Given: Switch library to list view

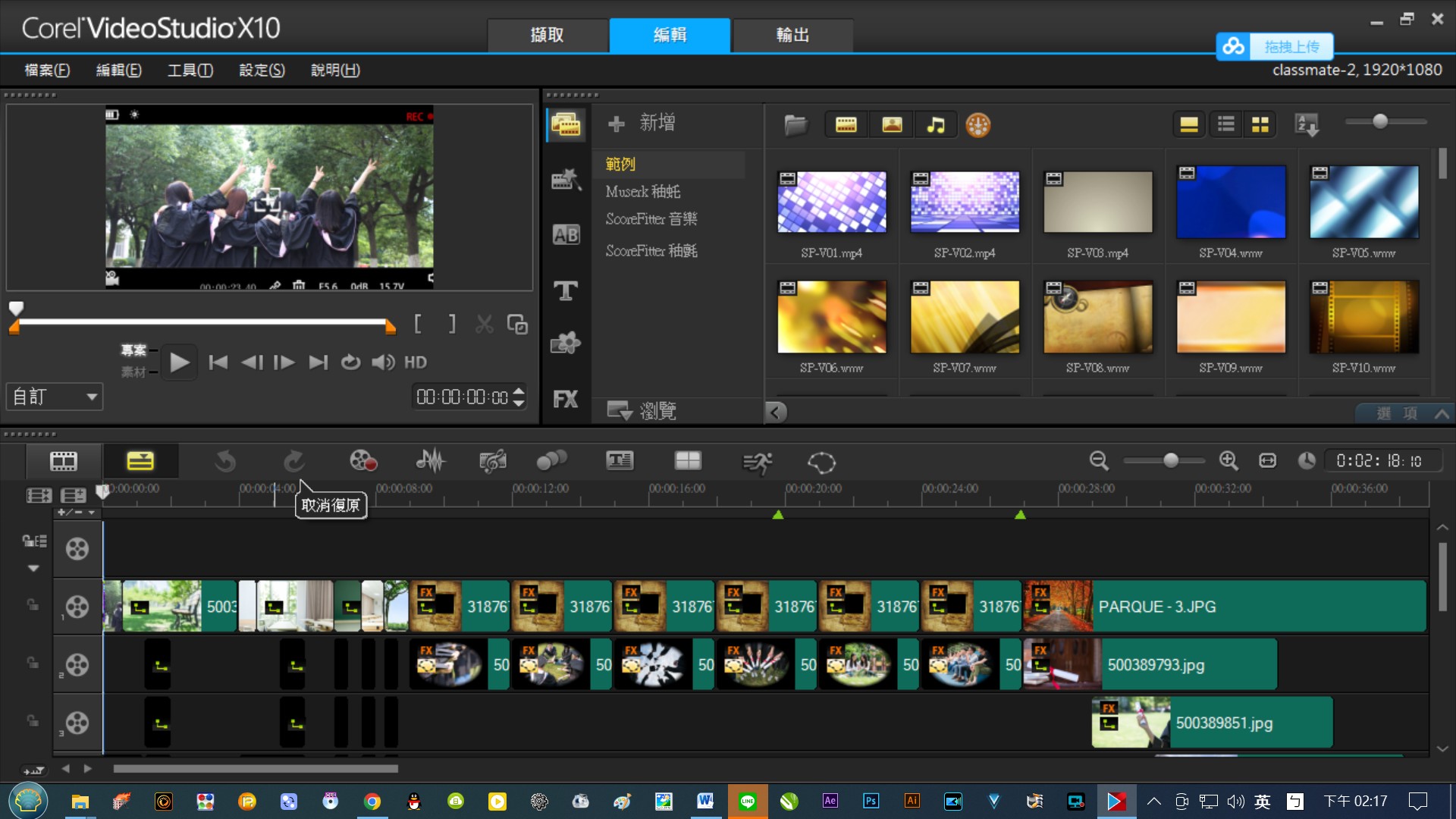Looking at the screenshot, I should click(x=1225, y=125).
